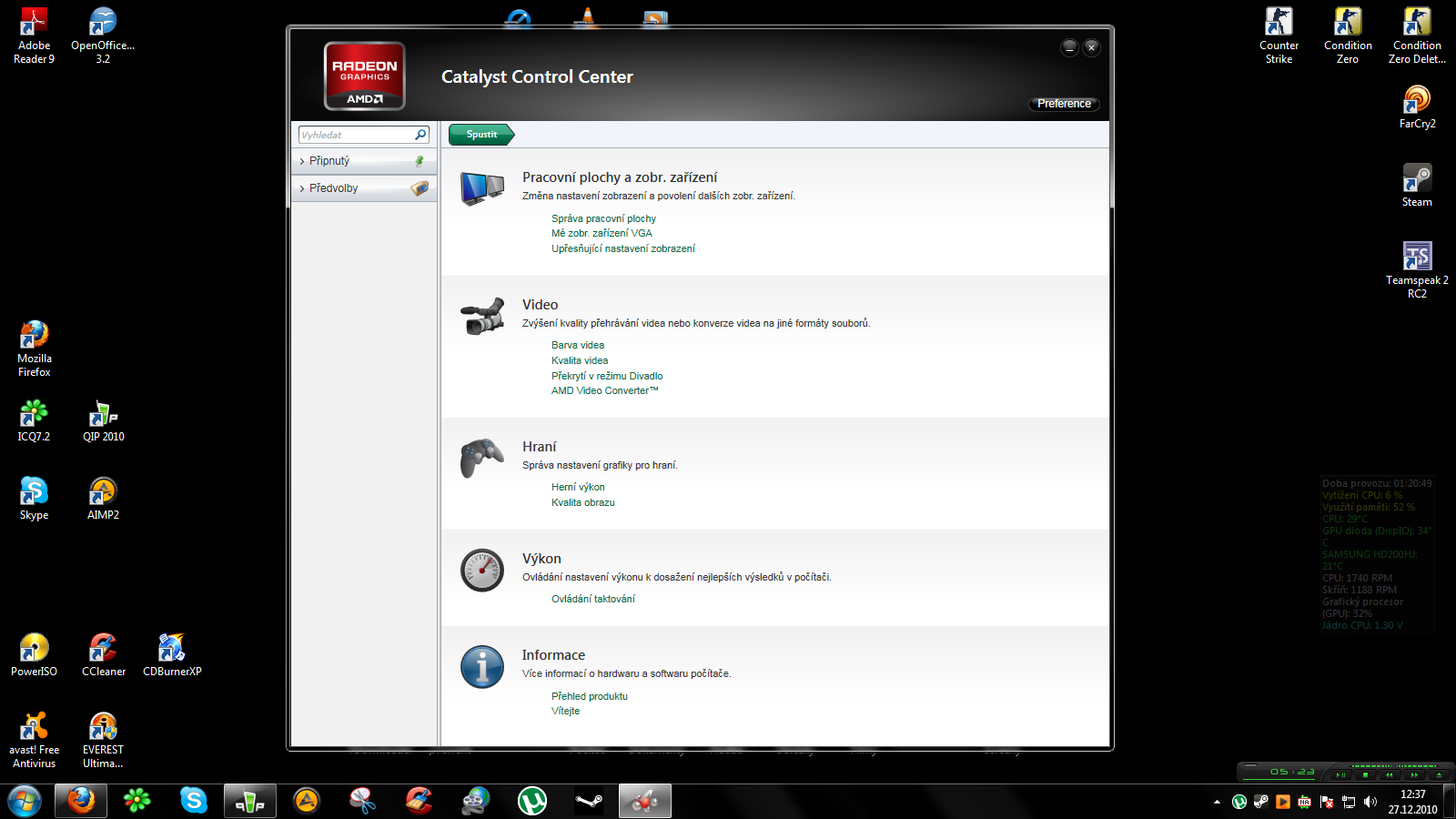Open Kvalita obrazu link
This screenshot has height=819, width=1456.
pyautogui.click(x=583, y=502)
